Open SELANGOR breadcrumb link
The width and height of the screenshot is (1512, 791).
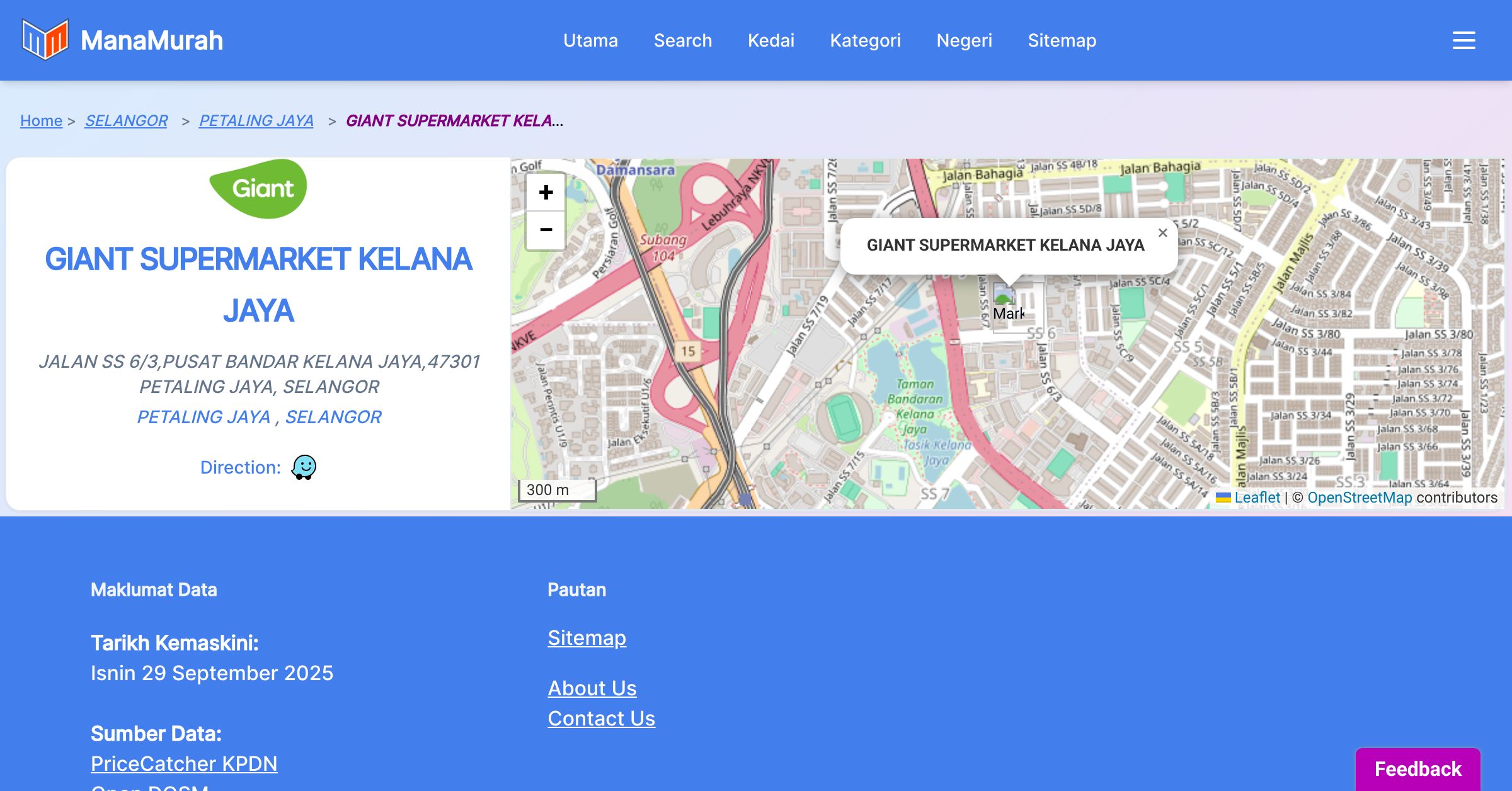point(126,120)
